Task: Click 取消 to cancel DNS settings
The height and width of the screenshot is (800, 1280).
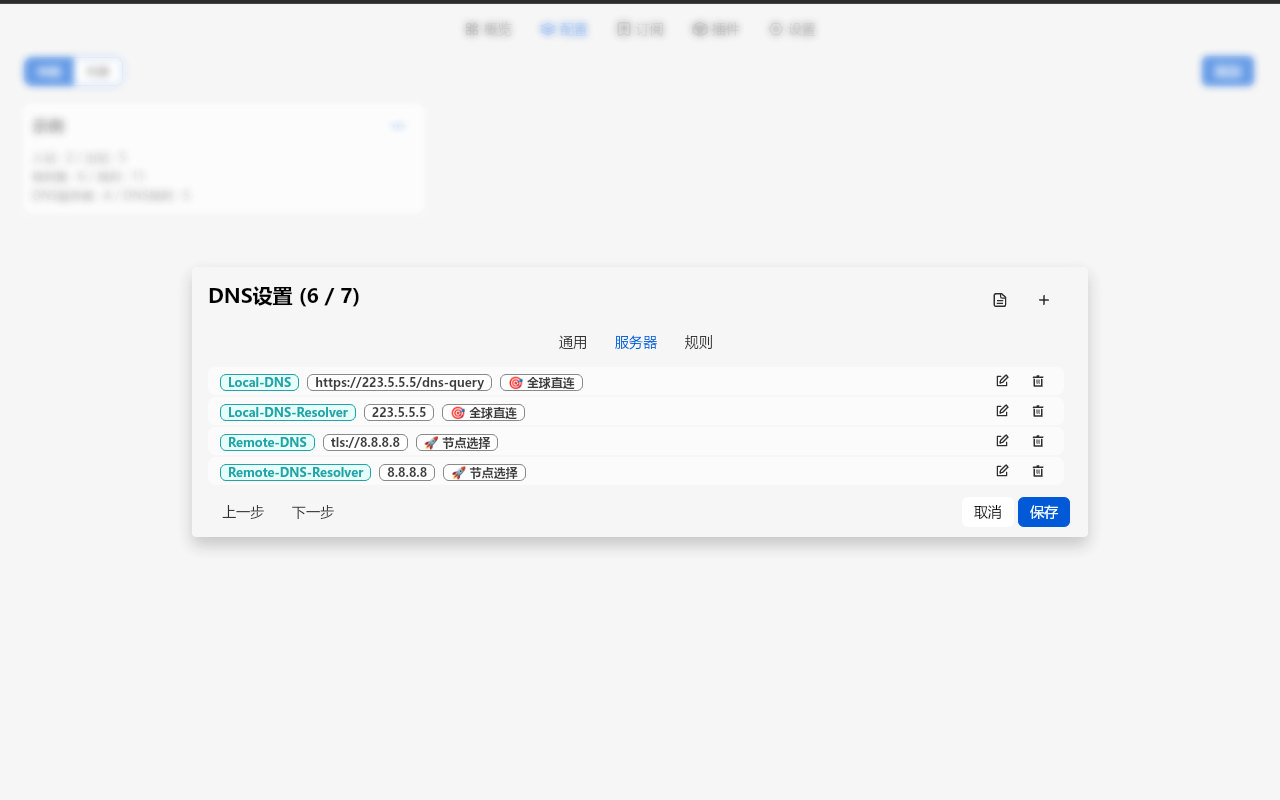Action: tap(988, 512)
